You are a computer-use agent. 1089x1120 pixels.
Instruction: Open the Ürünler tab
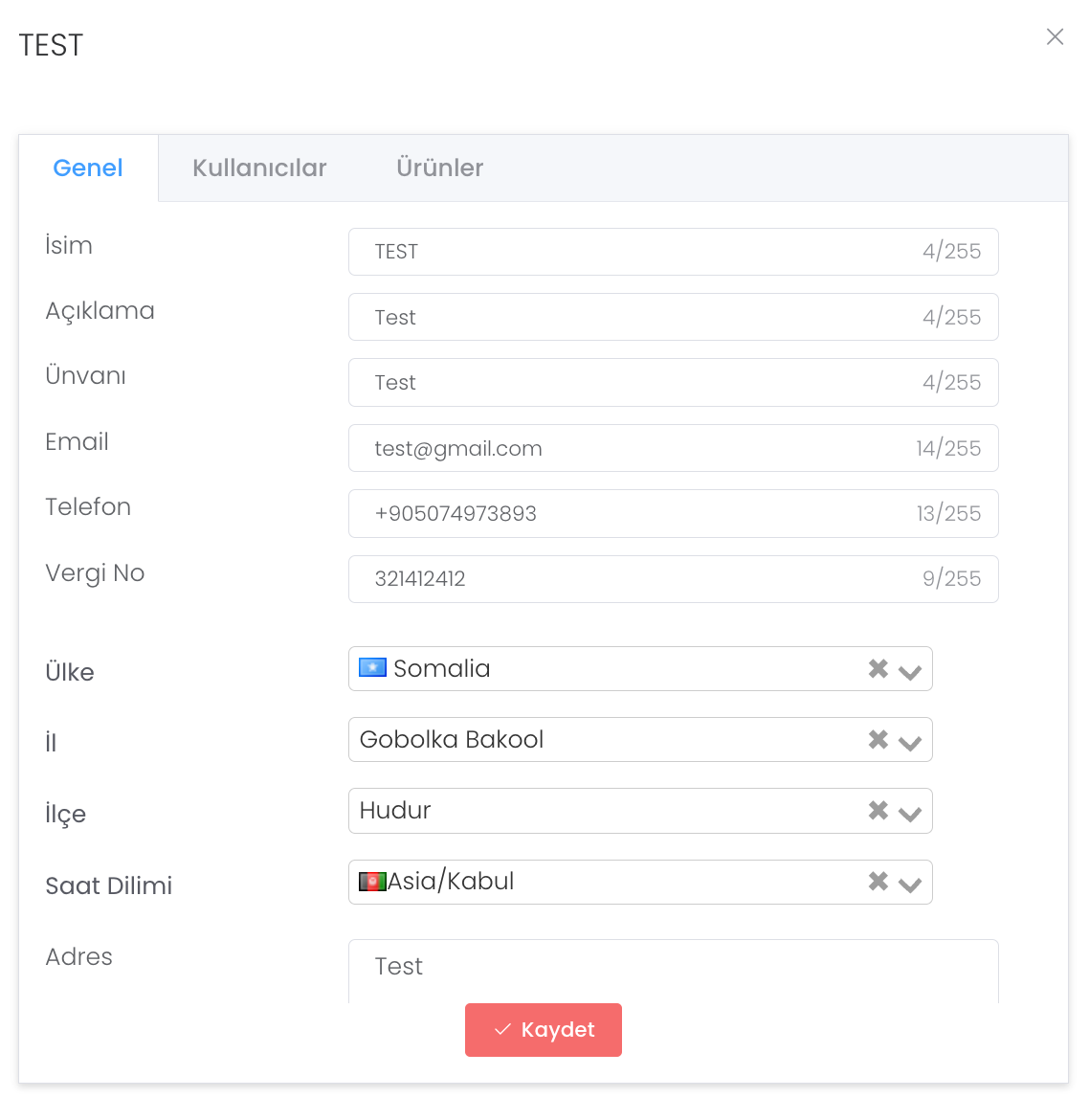[x=439, y=168]
